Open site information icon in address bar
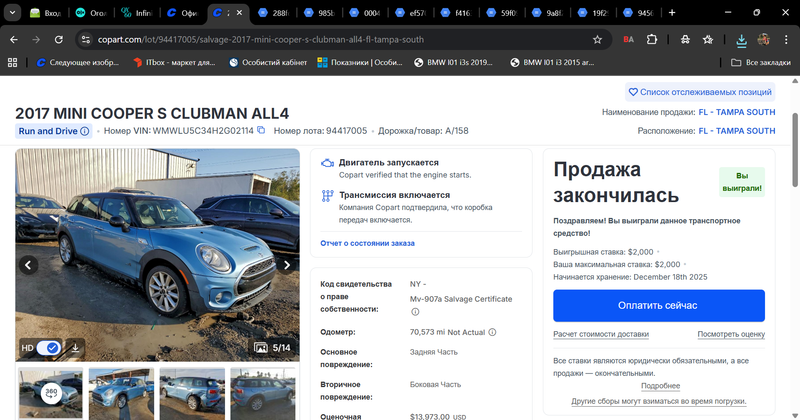 click(86, 40)
